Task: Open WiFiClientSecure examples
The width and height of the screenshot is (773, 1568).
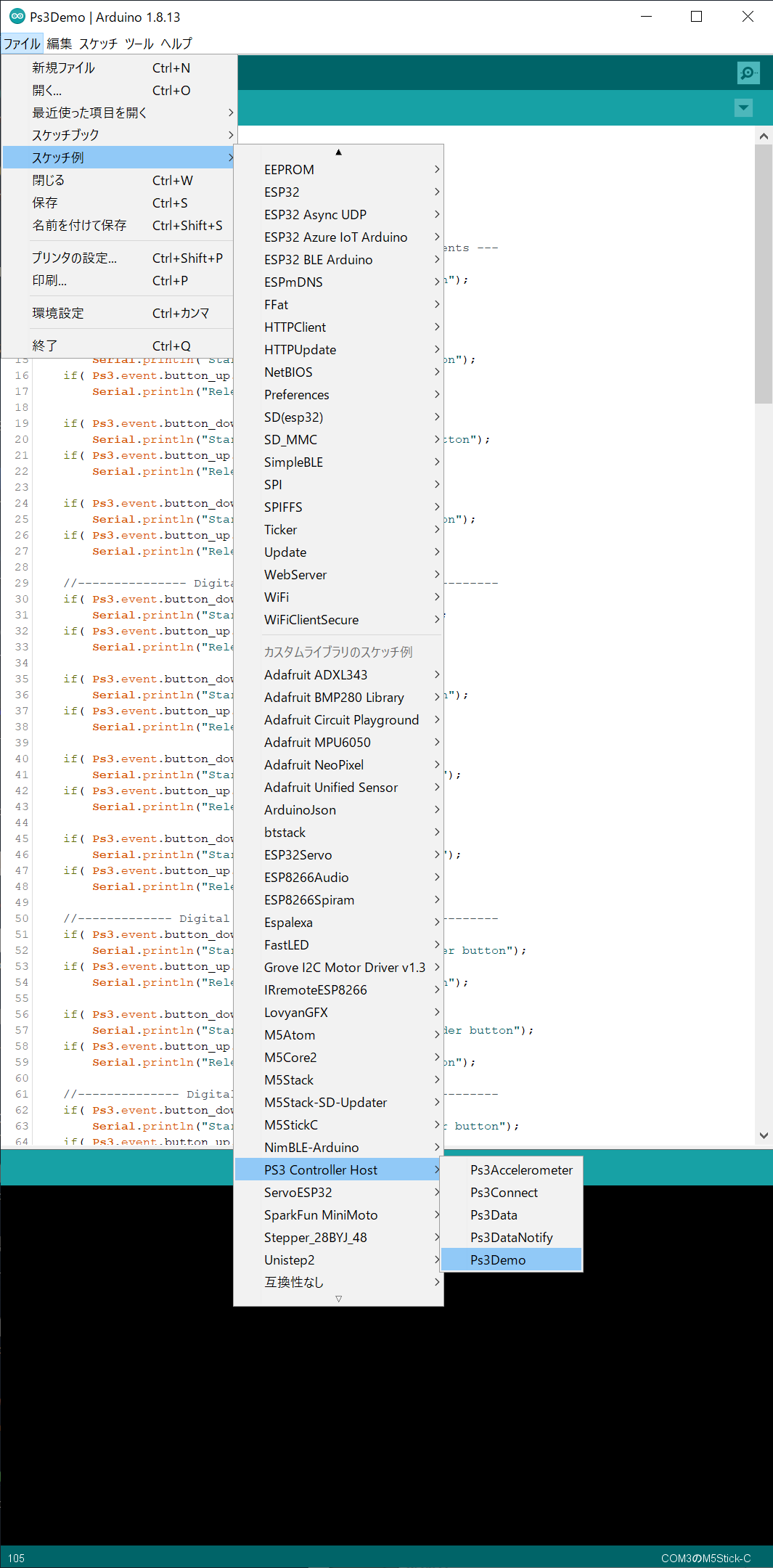Action: tap(338, 619)
